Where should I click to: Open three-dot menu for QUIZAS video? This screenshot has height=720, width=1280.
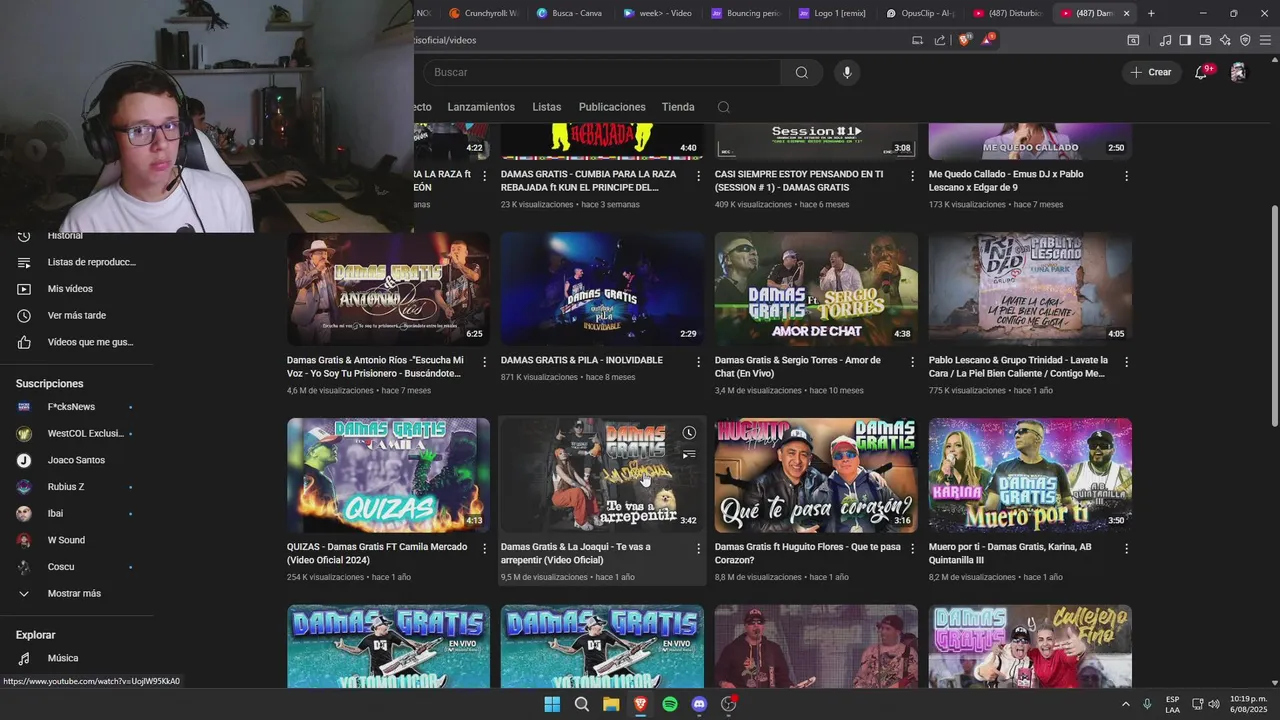[x=484, y=549]
